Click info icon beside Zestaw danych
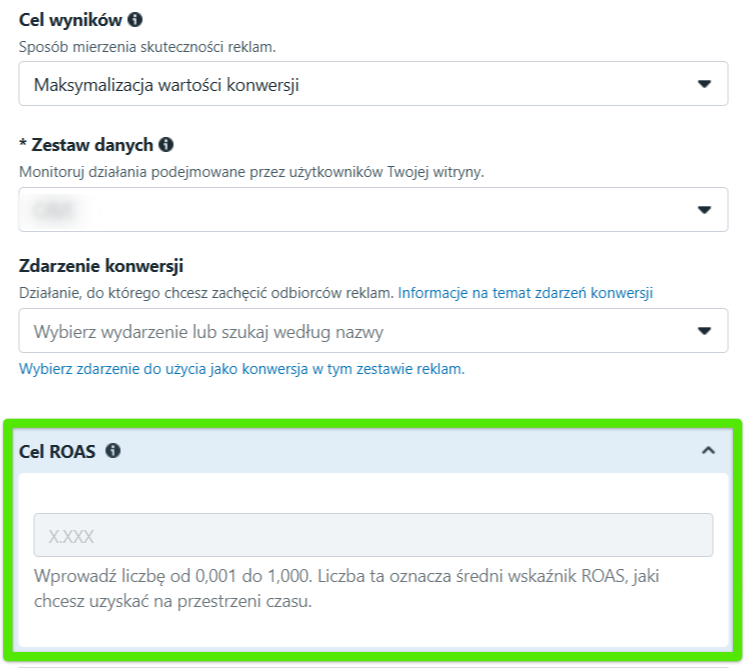748x668 pixels. [x=166, y=145]
